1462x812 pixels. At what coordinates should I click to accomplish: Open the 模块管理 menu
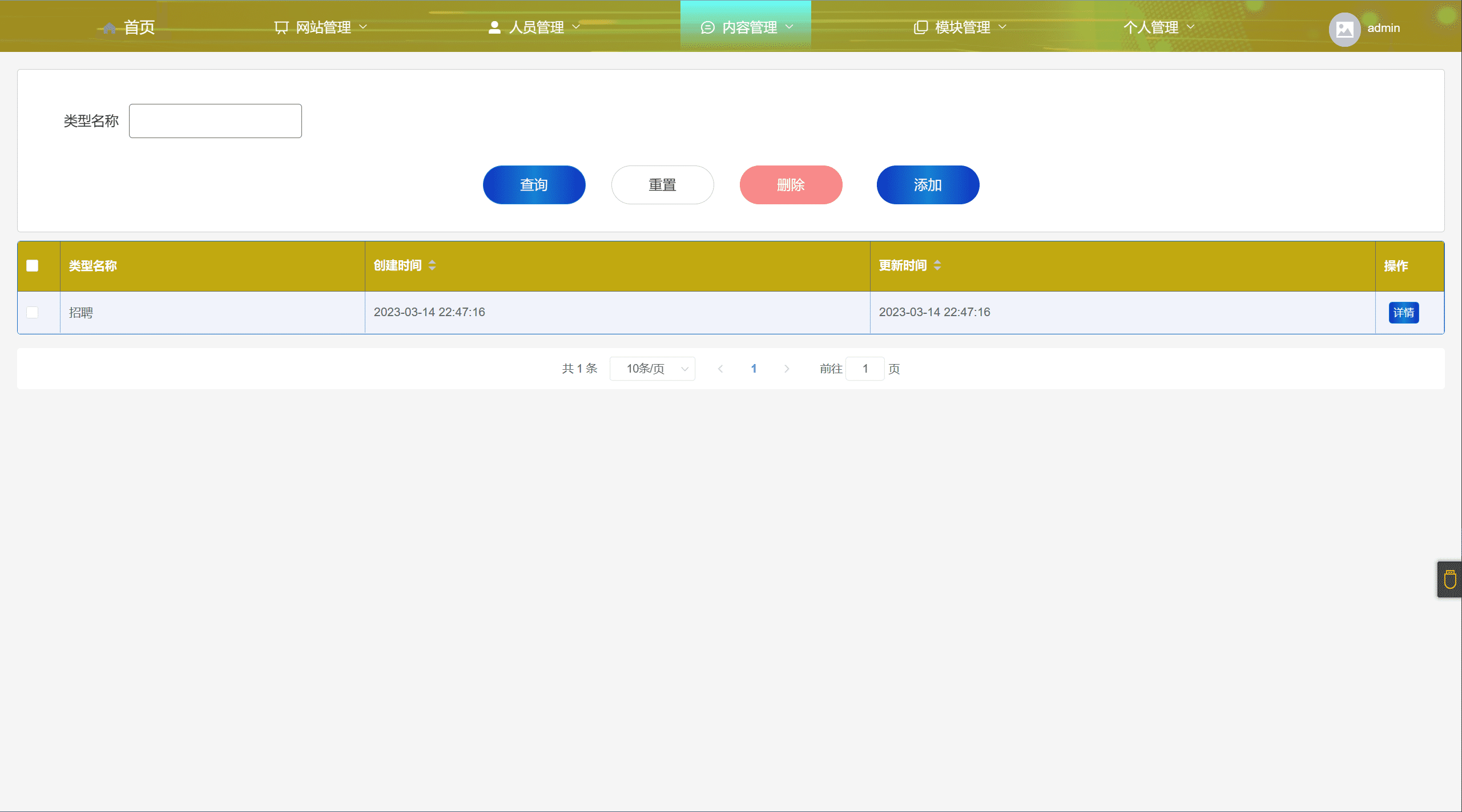pyautogui.click(x=962, y=27)
